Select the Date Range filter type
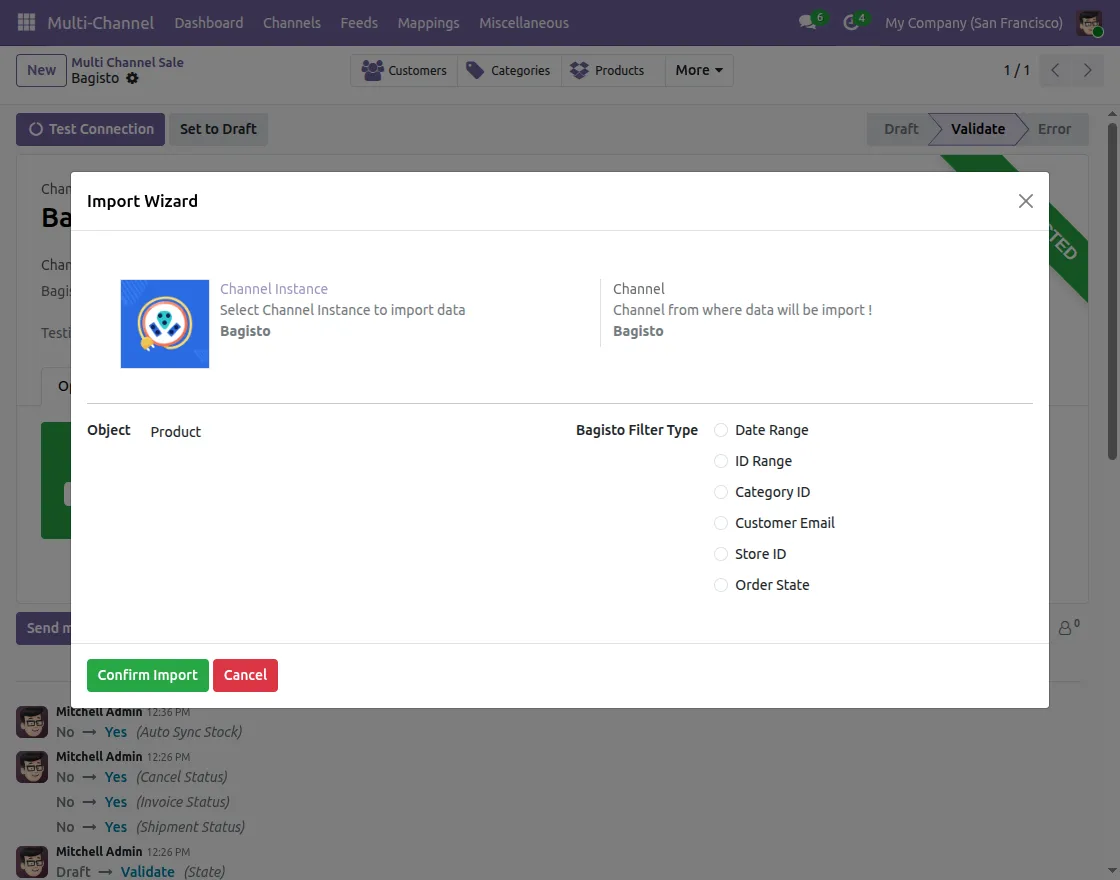Image resolution: width=1120 pixels, height=880 pixels. (x=721, y=430)
